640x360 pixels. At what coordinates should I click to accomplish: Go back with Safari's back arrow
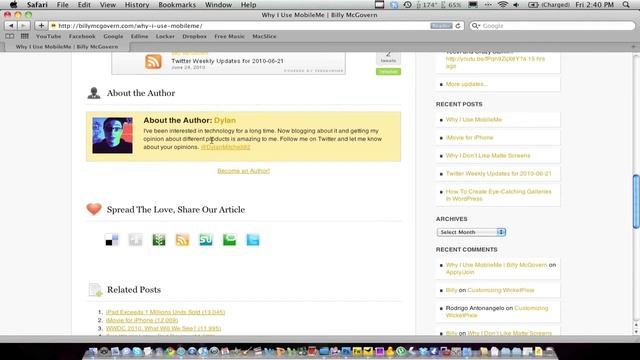coord(11,26)
